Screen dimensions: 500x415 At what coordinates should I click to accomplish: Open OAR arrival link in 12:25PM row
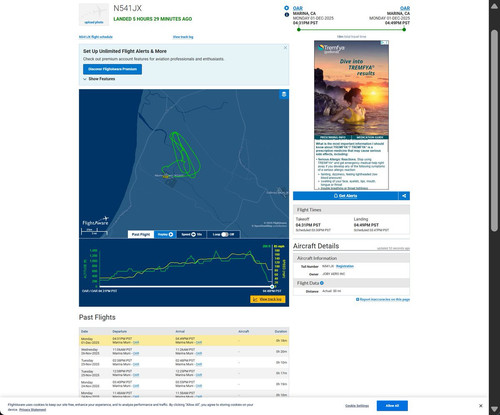point(199,375)
